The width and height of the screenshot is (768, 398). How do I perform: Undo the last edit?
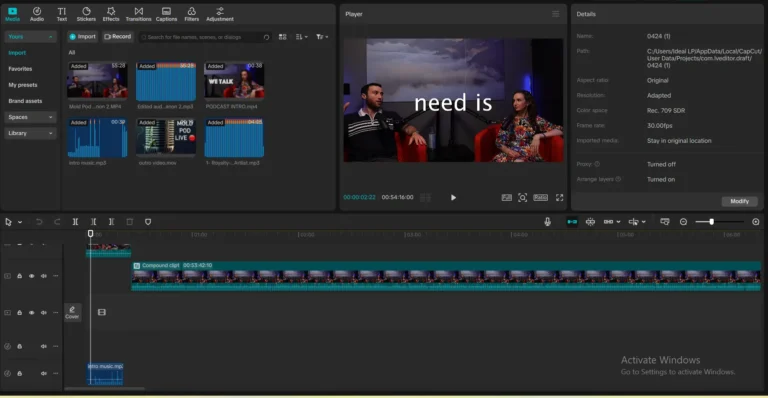pyautogui.click(x=39, y=222)
